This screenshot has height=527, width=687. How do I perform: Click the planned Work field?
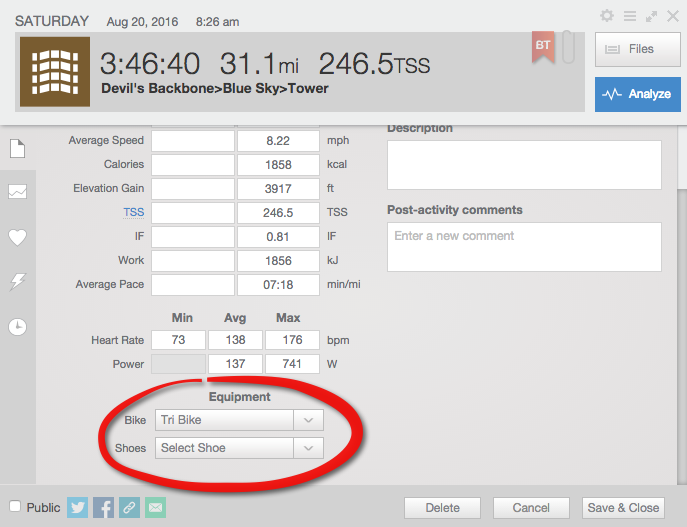[x=193, y=261]
